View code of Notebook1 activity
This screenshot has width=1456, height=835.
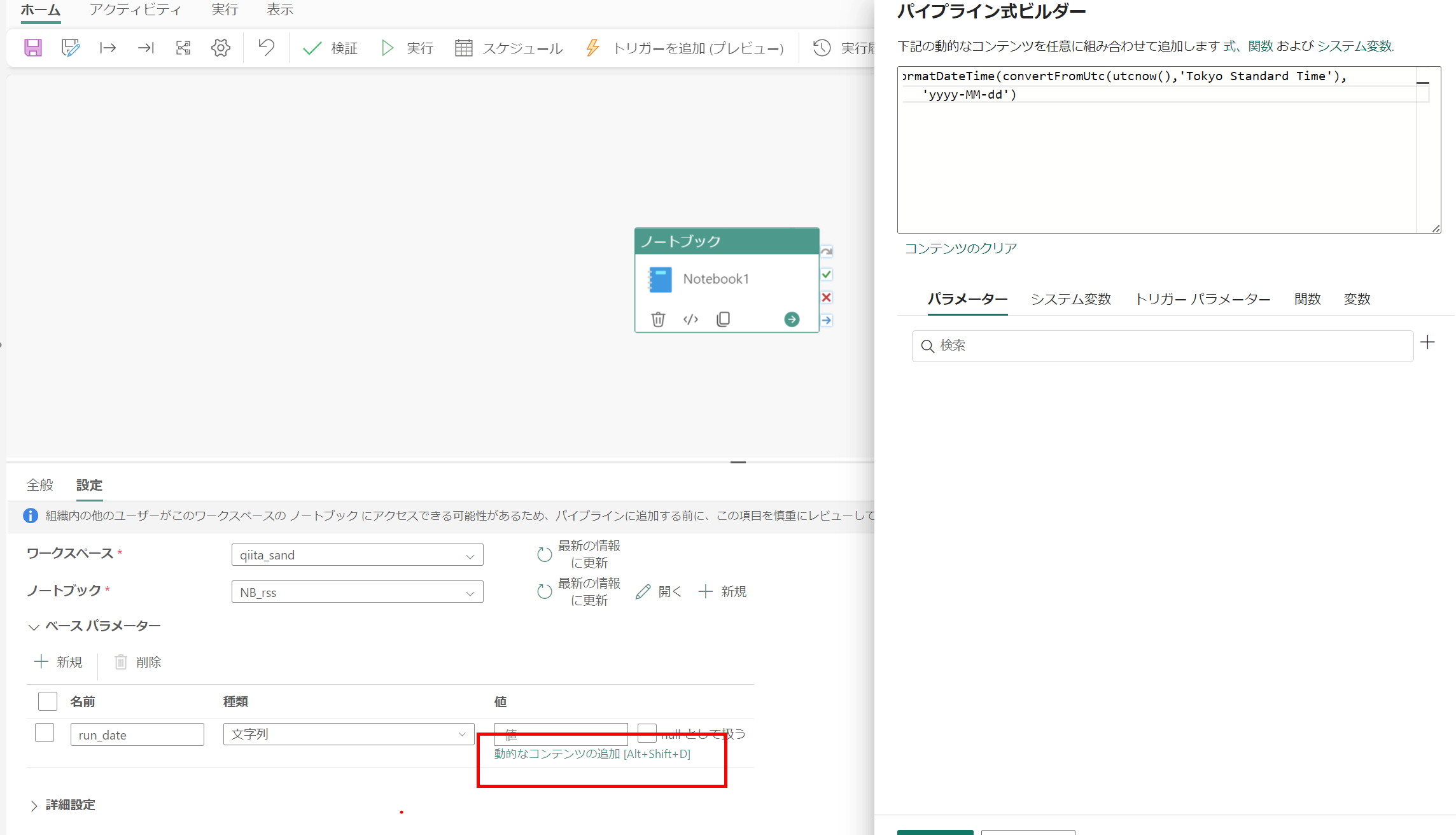[x=690, y=319]
